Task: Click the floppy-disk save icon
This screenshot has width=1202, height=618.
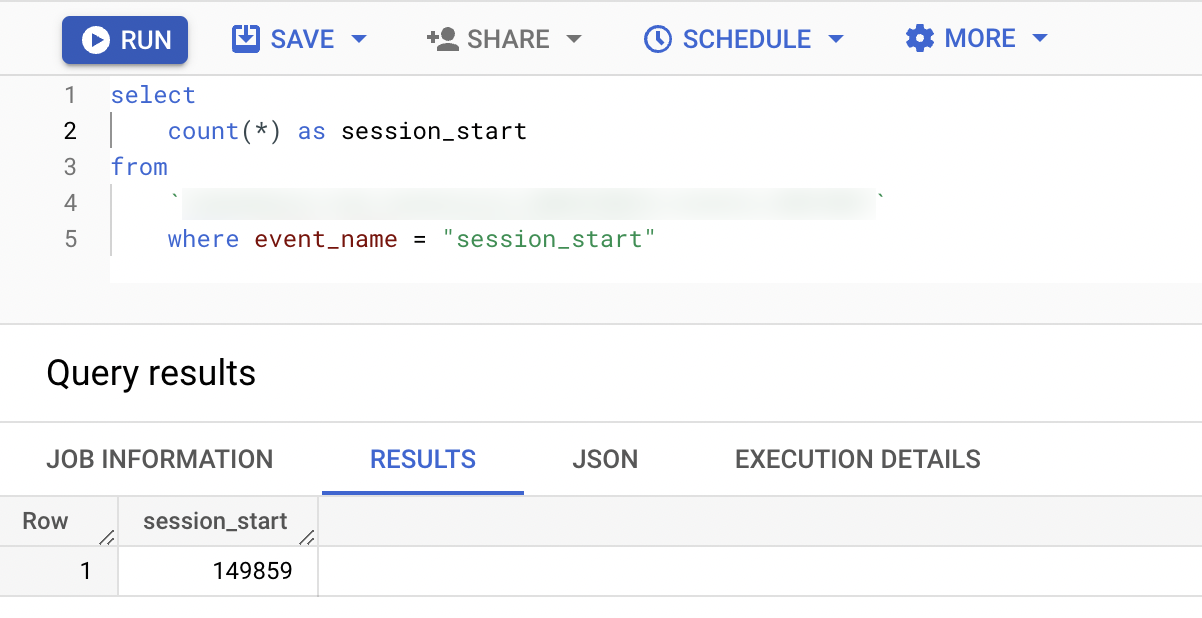Action: (245, 39)
